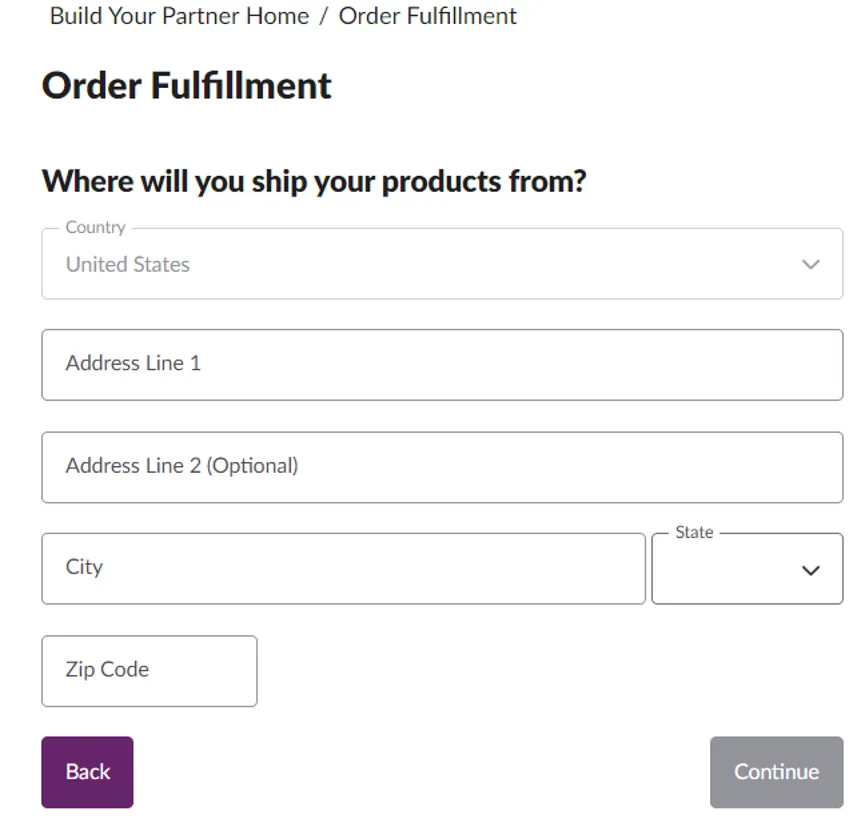Click the 'Zip Code' placeholder text

107,670
